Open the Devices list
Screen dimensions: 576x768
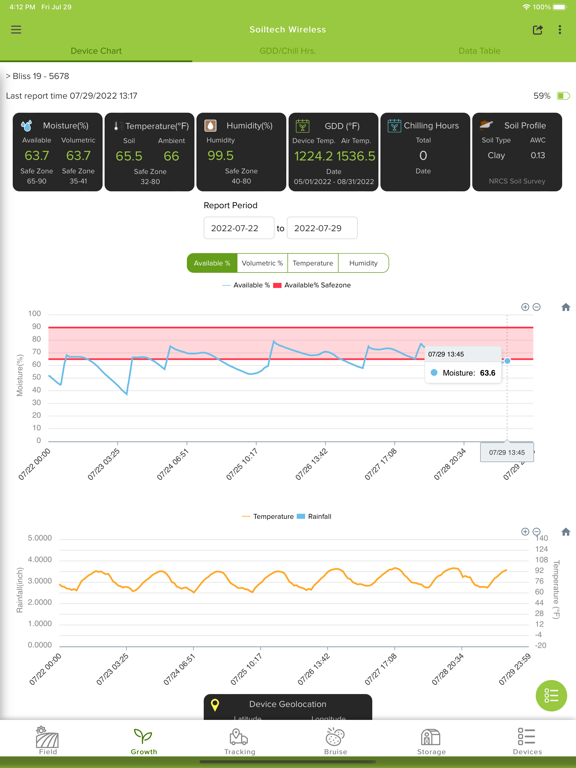tap(527, 741)
